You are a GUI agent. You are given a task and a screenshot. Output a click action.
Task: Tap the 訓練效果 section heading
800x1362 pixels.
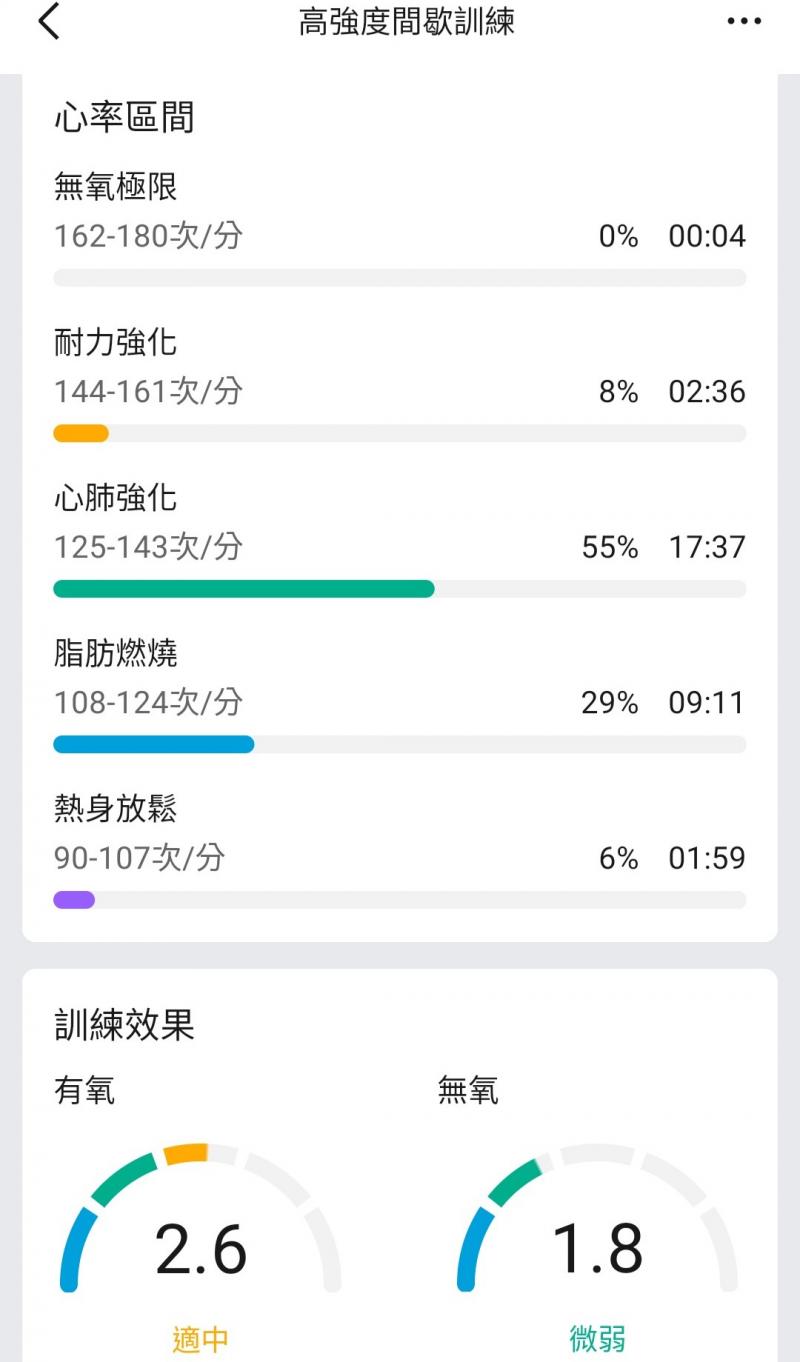click(x=124, y=1025)
